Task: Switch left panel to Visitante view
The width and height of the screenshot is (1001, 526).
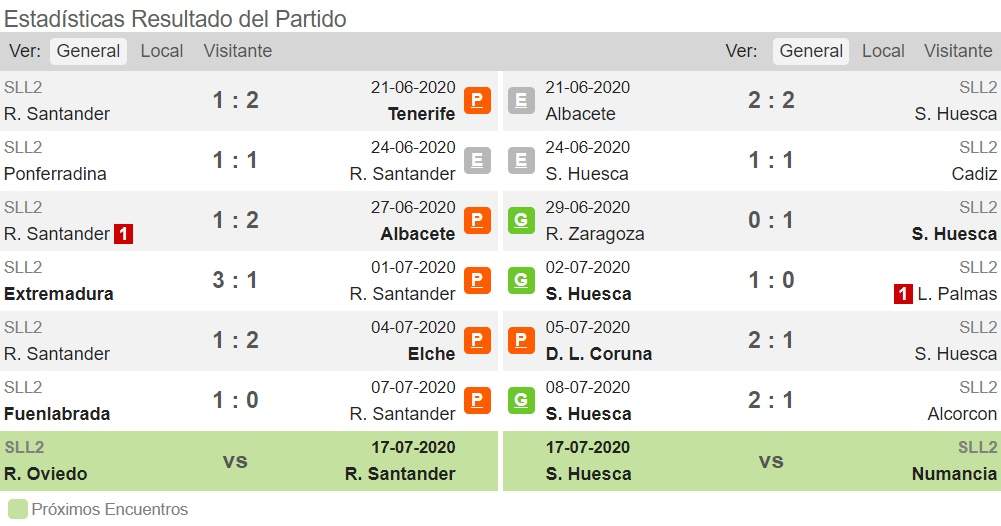Action: coord(237,51)
